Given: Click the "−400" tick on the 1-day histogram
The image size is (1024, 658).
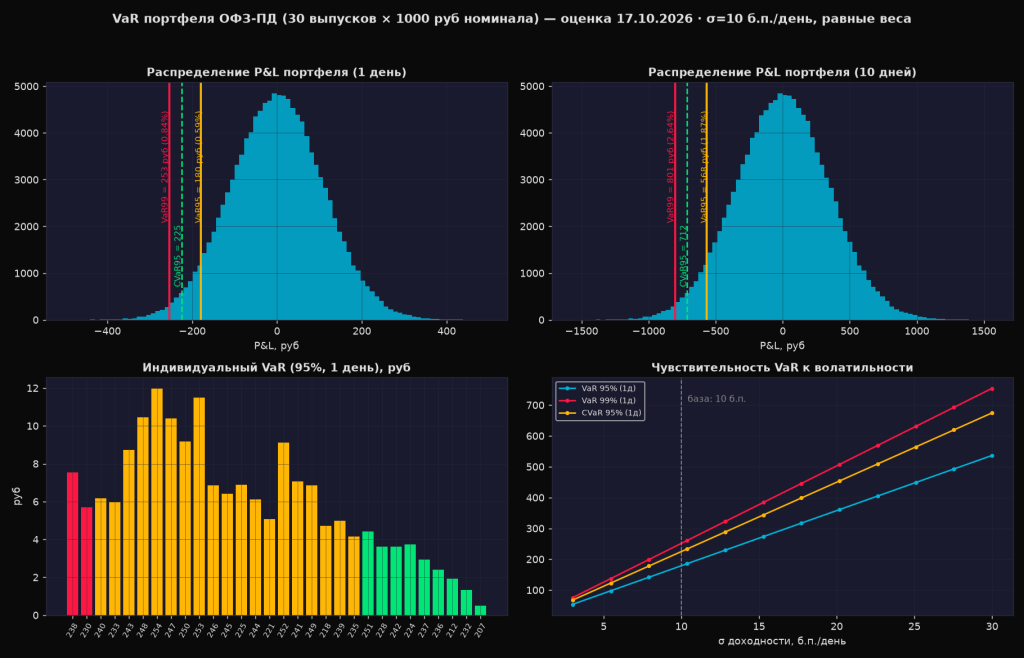Looking at the screenshot, I should pos(107,332).
